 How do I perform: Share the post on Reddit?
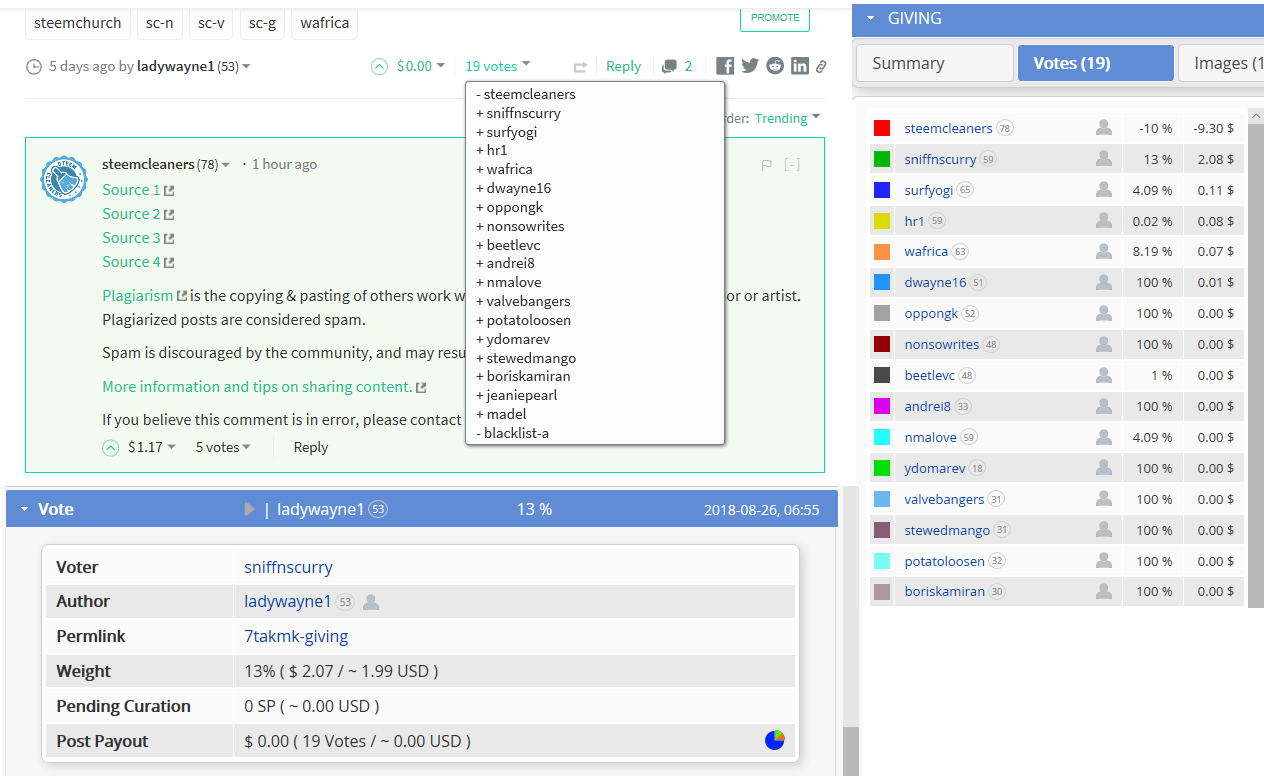point(775,66)
